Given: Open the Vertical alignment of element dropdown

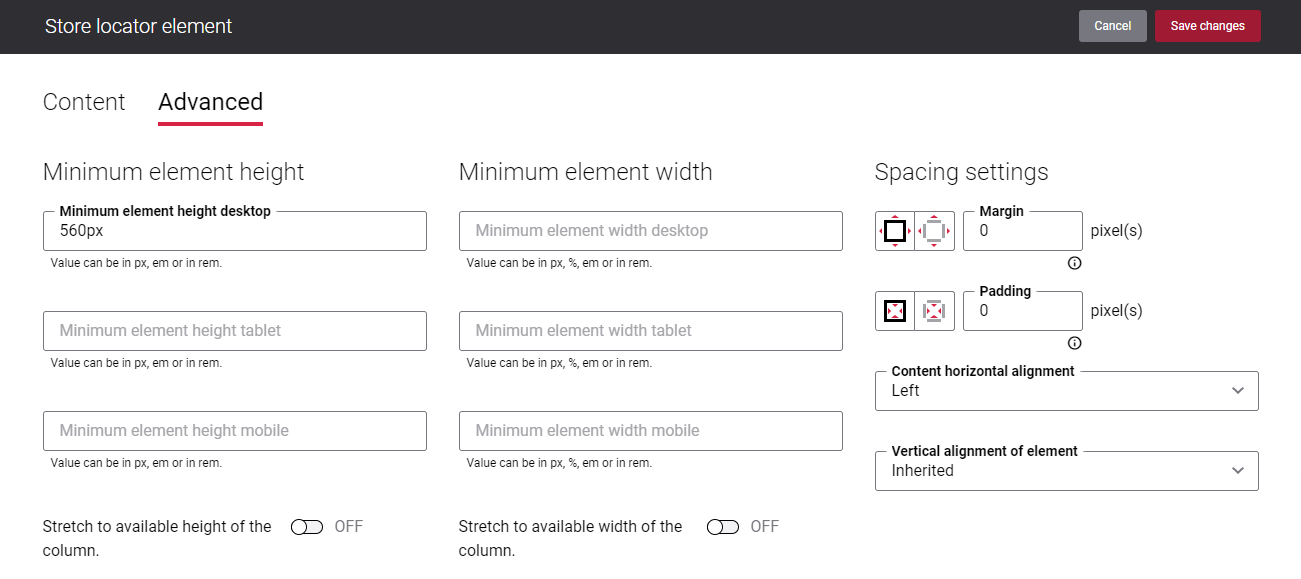Looking at the screenshot, I should [x=1067, y=471].
